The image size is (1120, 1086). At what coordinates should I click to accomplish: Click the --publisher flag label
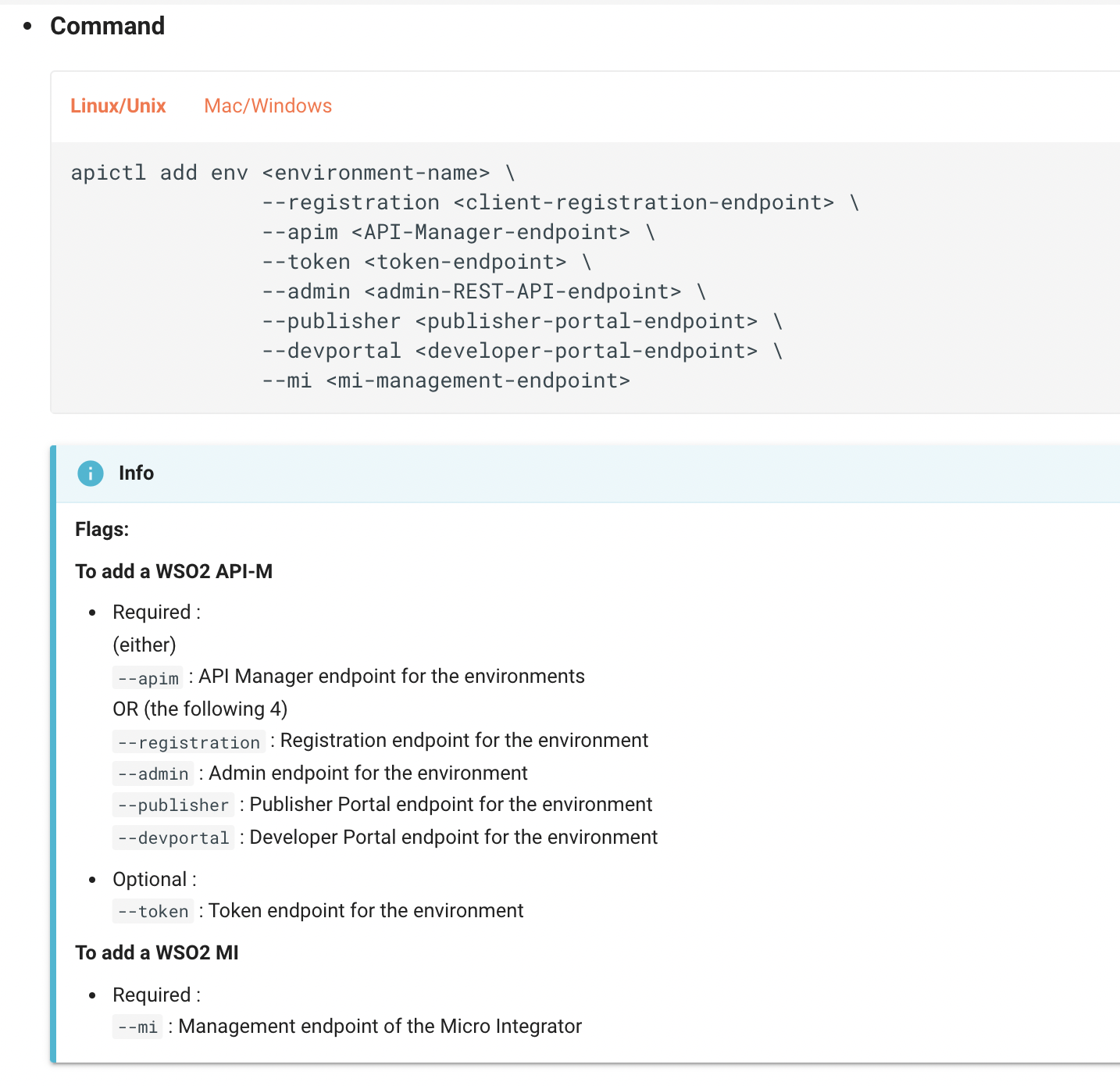tap(173, 806)
